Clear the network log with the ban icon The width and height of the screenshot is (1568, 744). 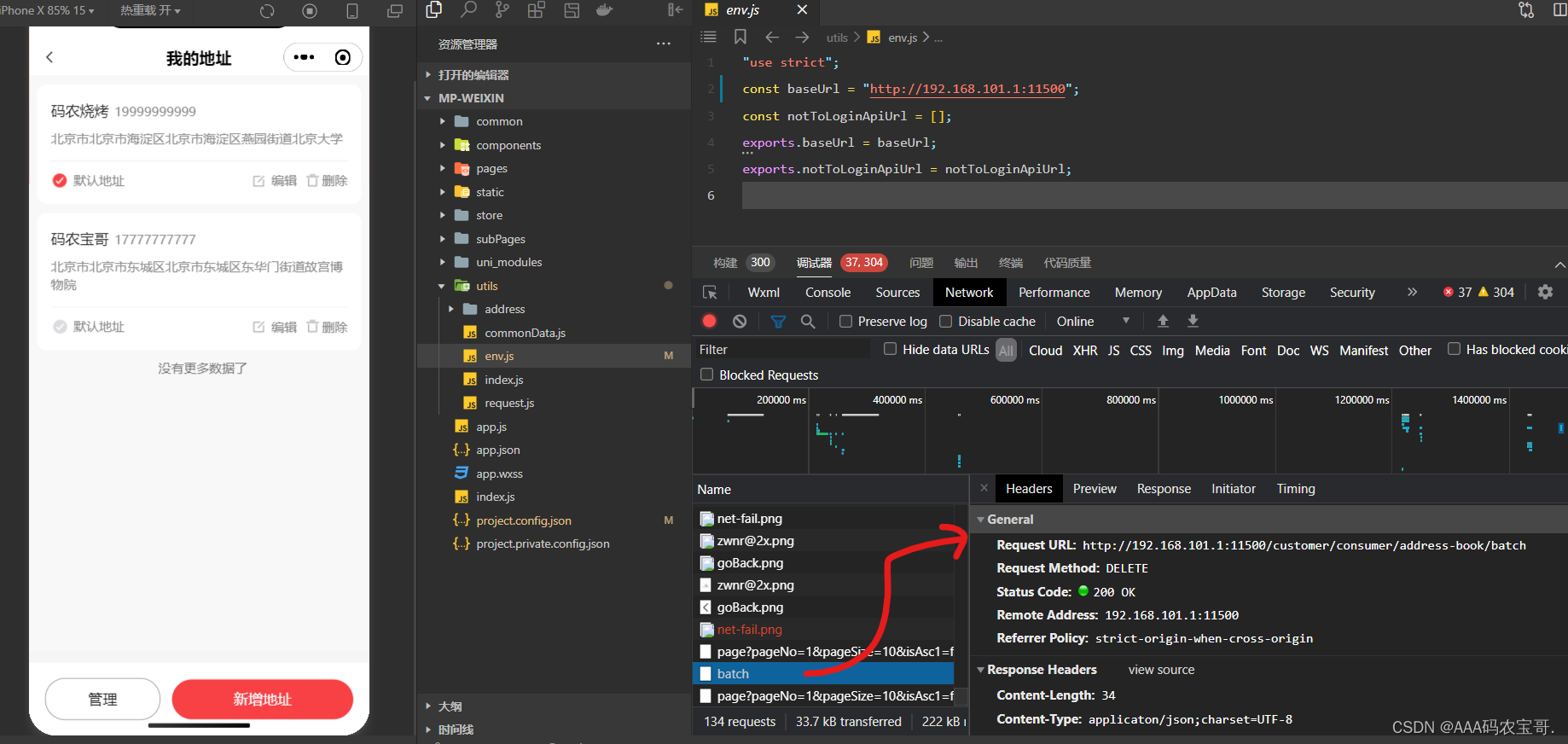(740, 321)
